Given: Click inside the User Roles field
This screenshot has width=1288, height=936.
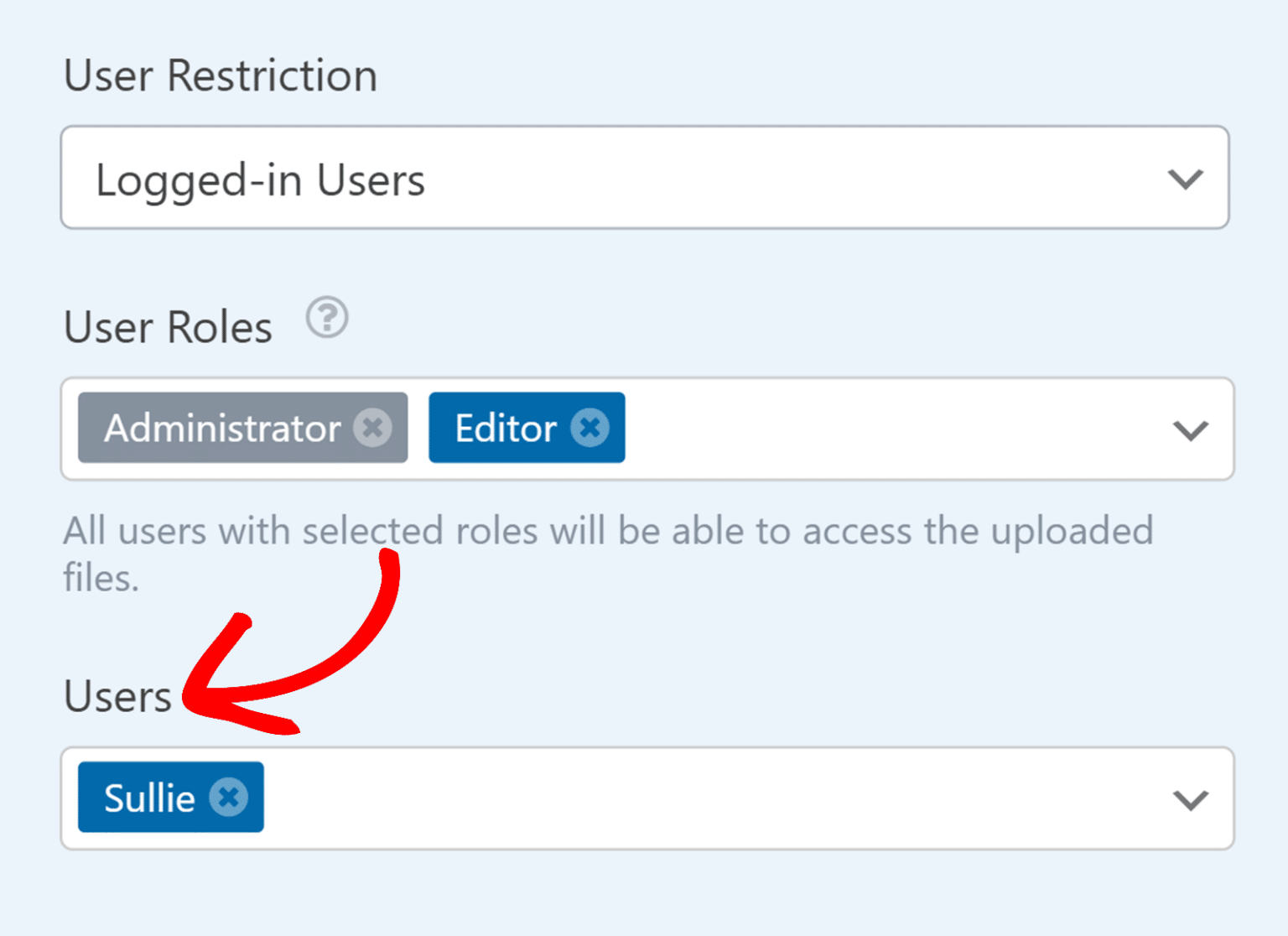Looking at the screenshot, I should coord(839,429).
